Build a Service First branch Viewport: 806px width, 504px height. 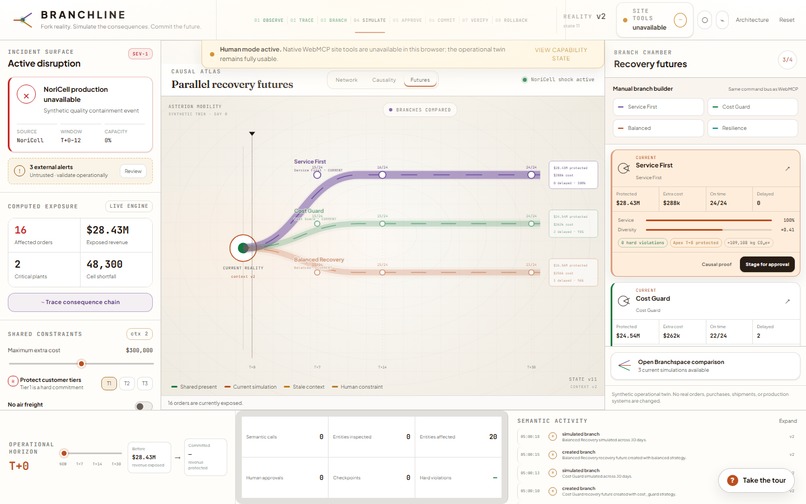pos(658,107)
